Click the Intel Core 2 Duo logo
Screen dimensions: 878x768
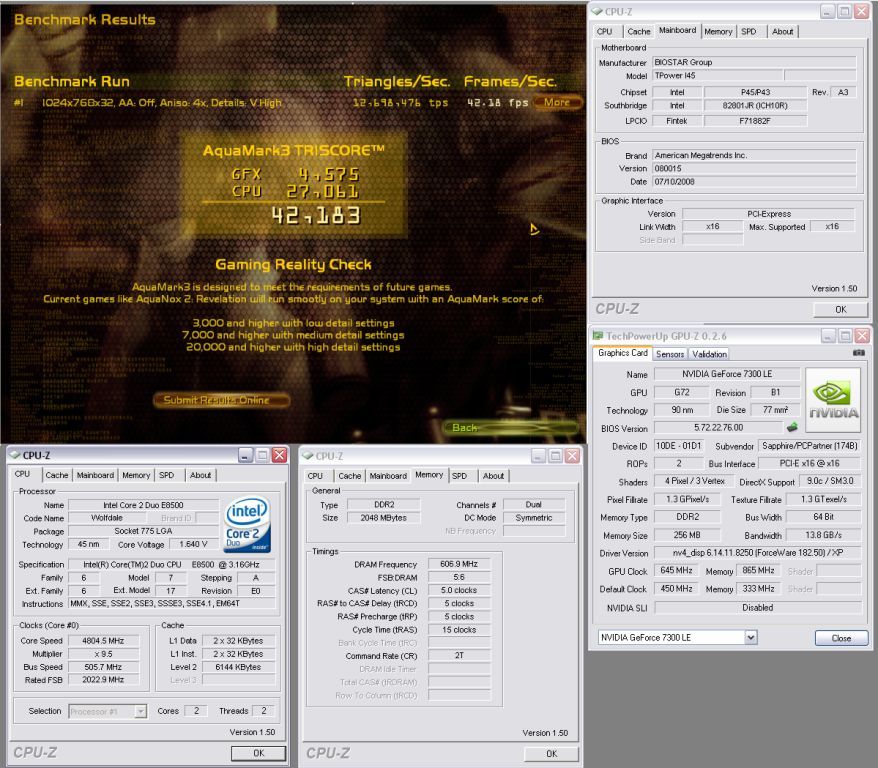[247, 525]
